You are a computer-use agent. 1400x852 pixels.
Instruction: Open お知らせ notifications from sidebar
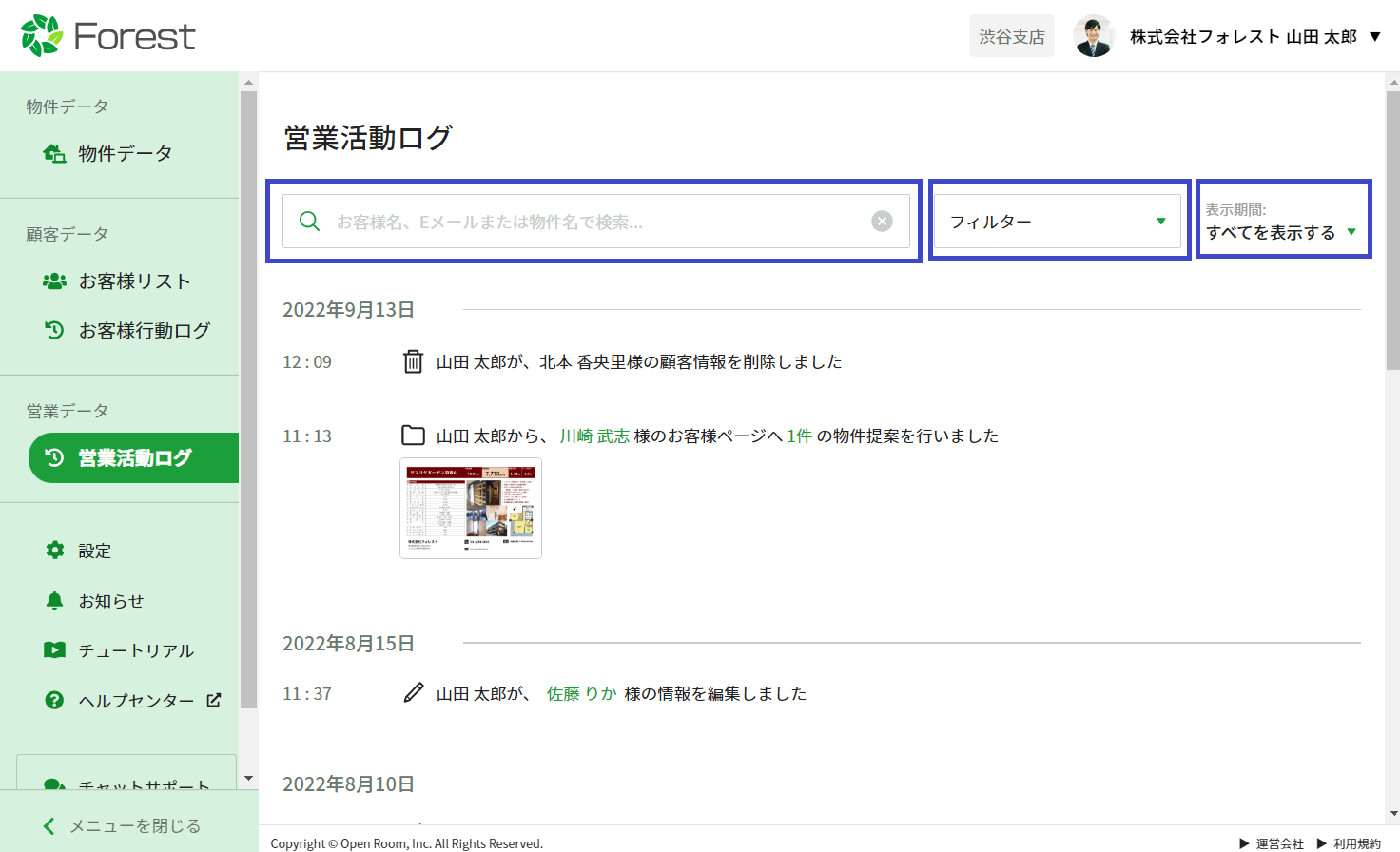(110, 601)
